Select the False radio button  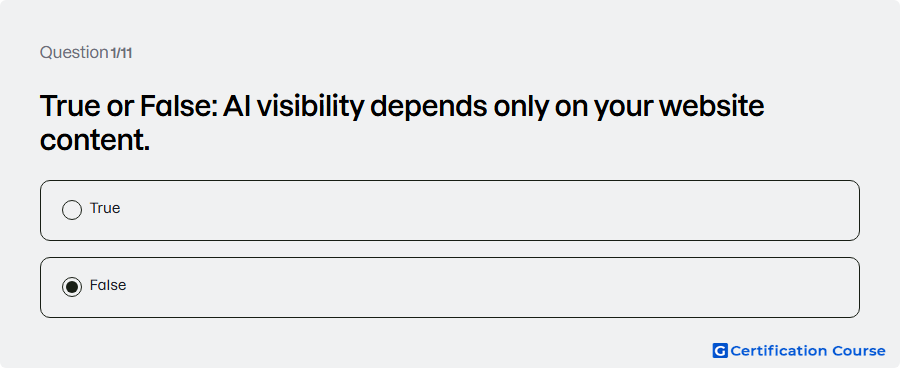pos(72,287)
